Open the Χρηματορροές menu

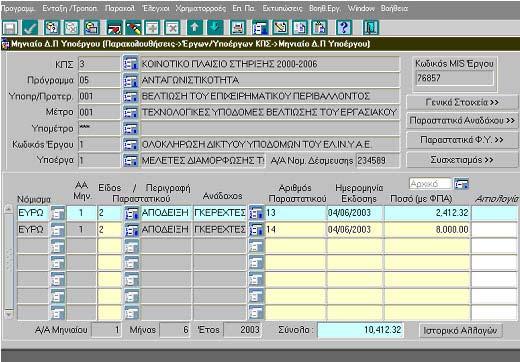(x=201, y=9)
